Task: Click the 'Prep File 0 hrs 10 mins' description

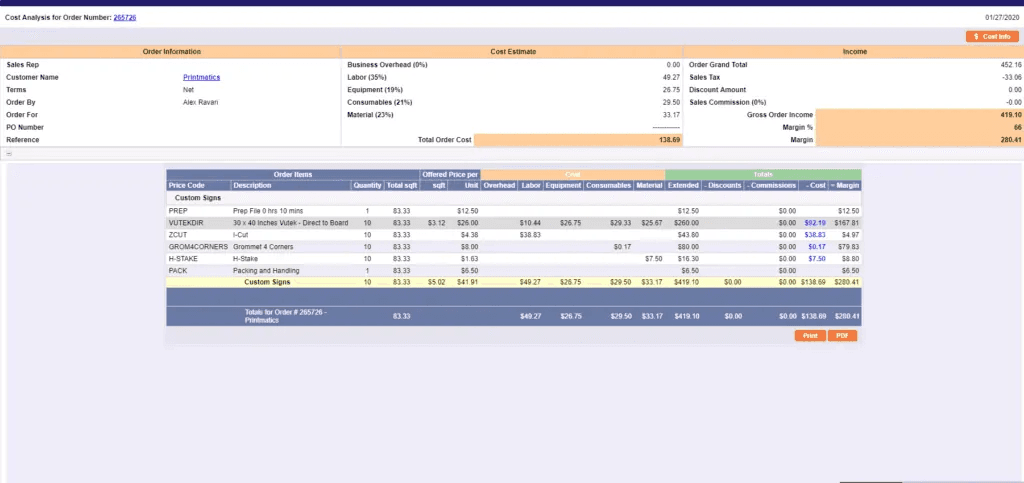Action: pyautogui.click(x=268, y=211)
